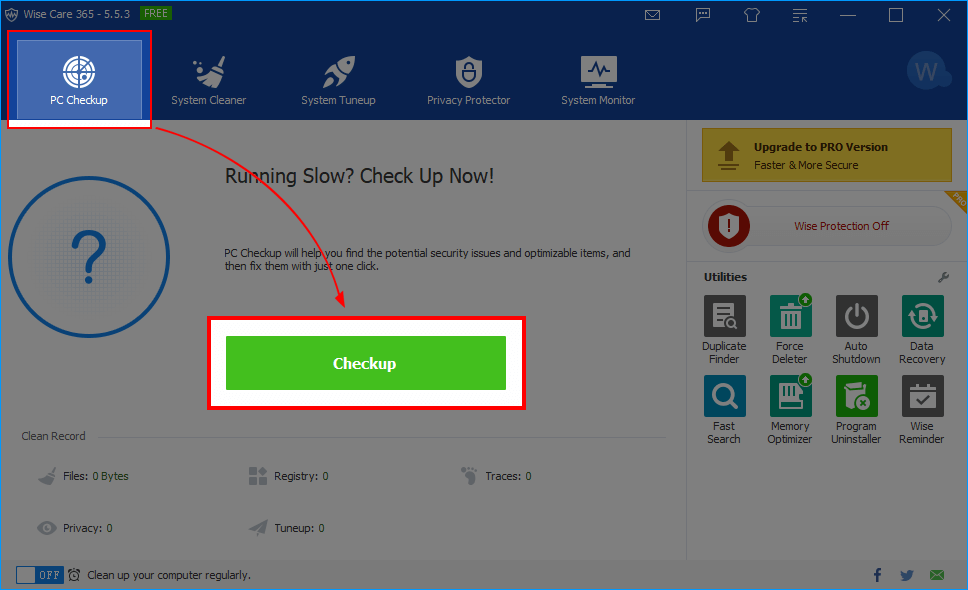968x590 pixels.
Task: Turn on the scheduled cleanup OFF switch
Action: 40,575
